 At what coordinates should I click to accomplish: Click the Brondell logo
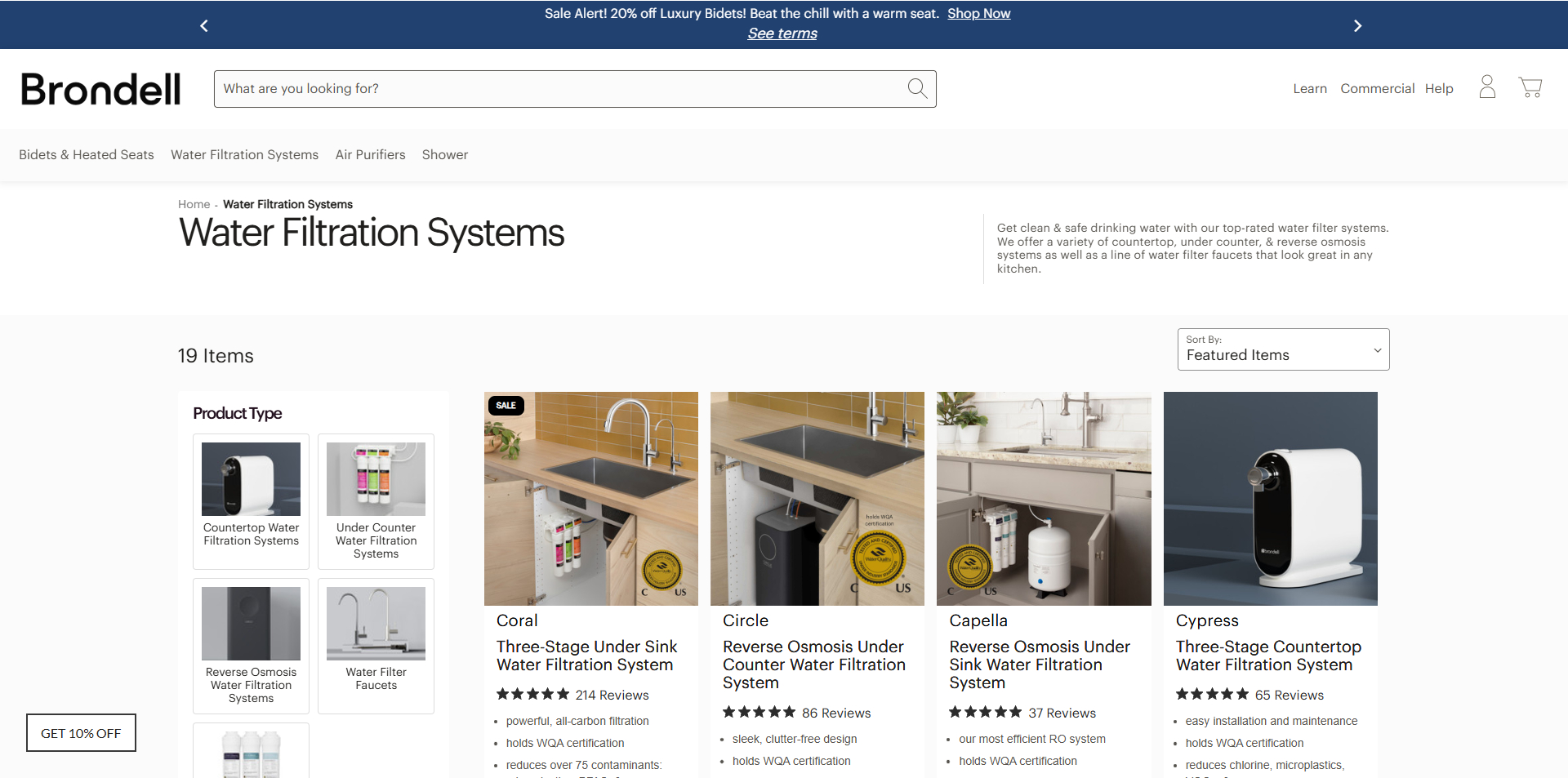[100, 89]
